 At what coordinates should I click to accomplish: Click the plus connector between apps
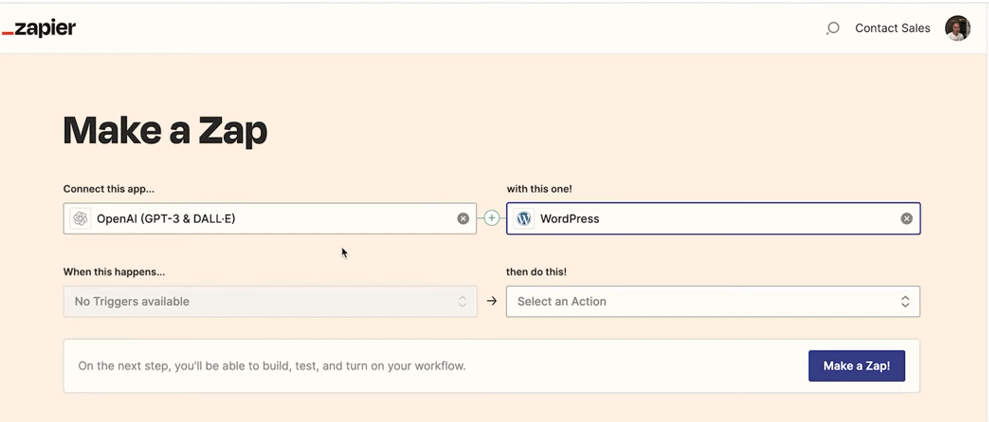(491, 218)
